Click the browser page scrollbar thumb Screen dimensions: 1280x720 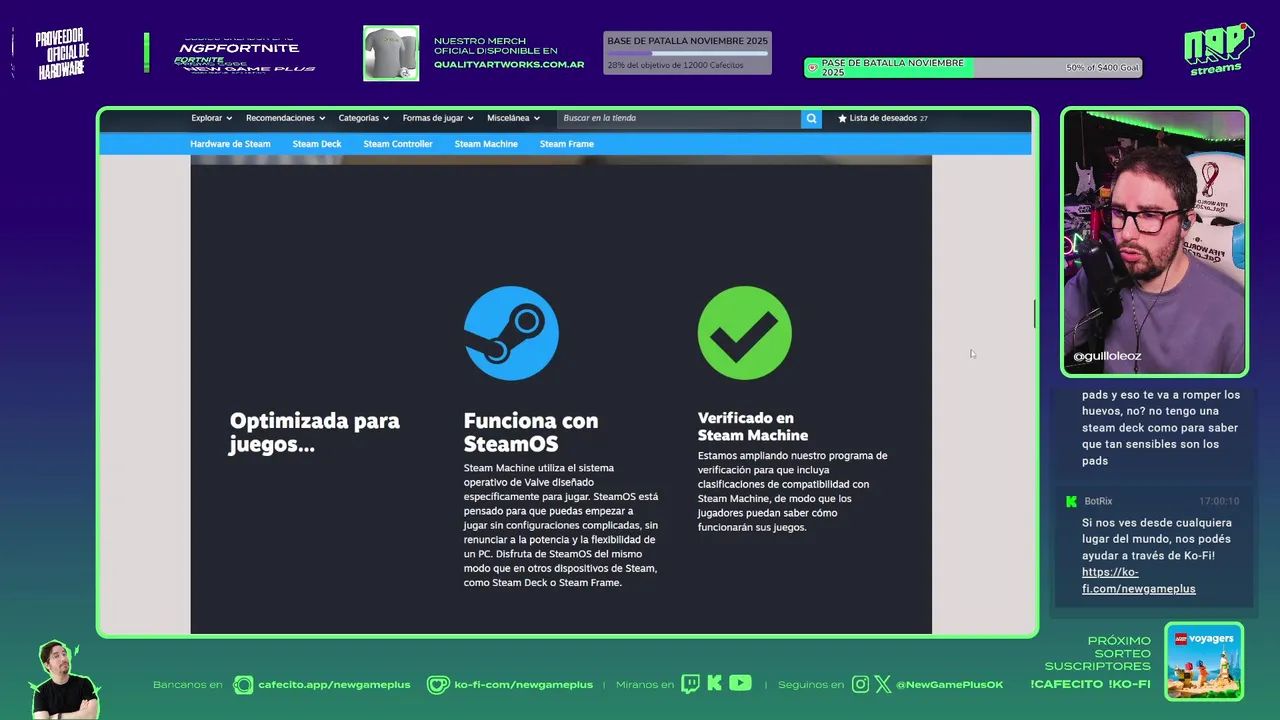click(1035, 313)
